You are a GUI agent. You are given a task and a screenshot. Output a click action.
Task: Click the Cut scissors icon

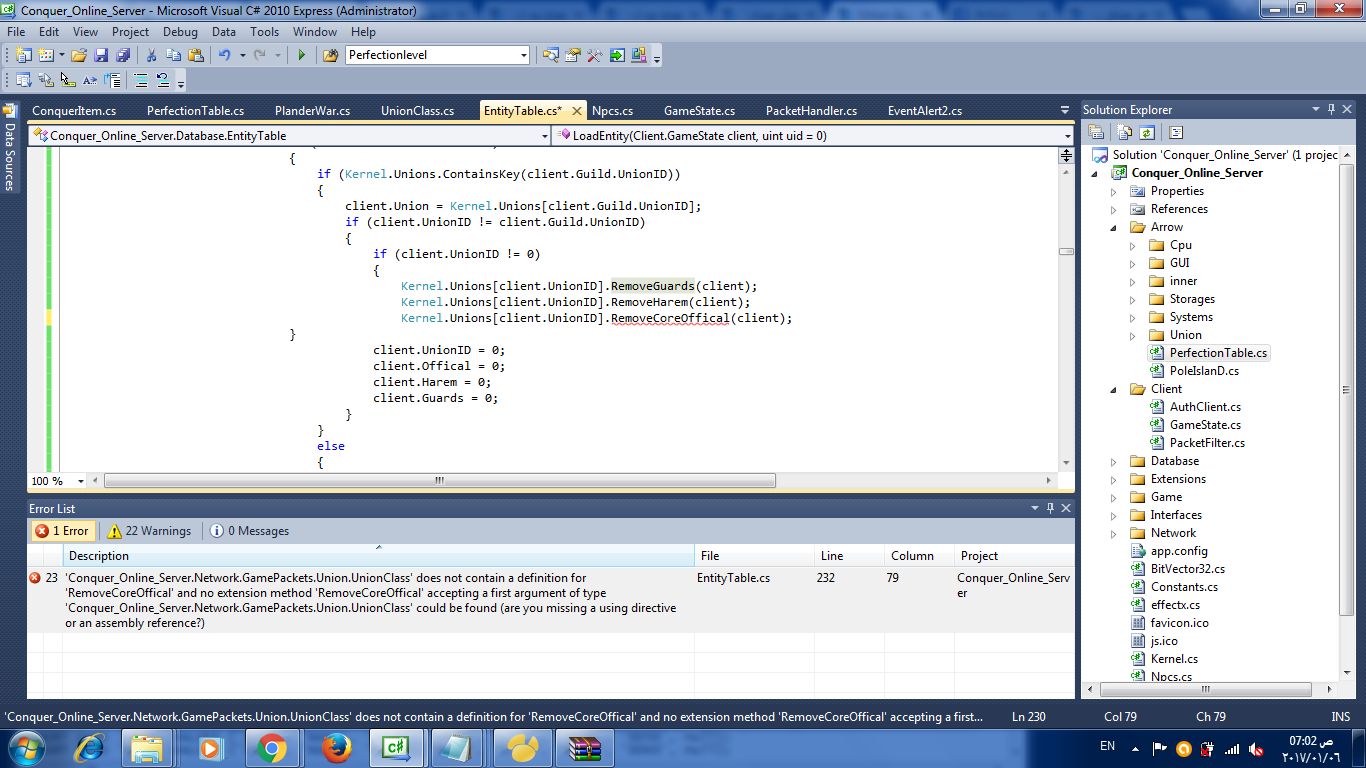(151, 55)
